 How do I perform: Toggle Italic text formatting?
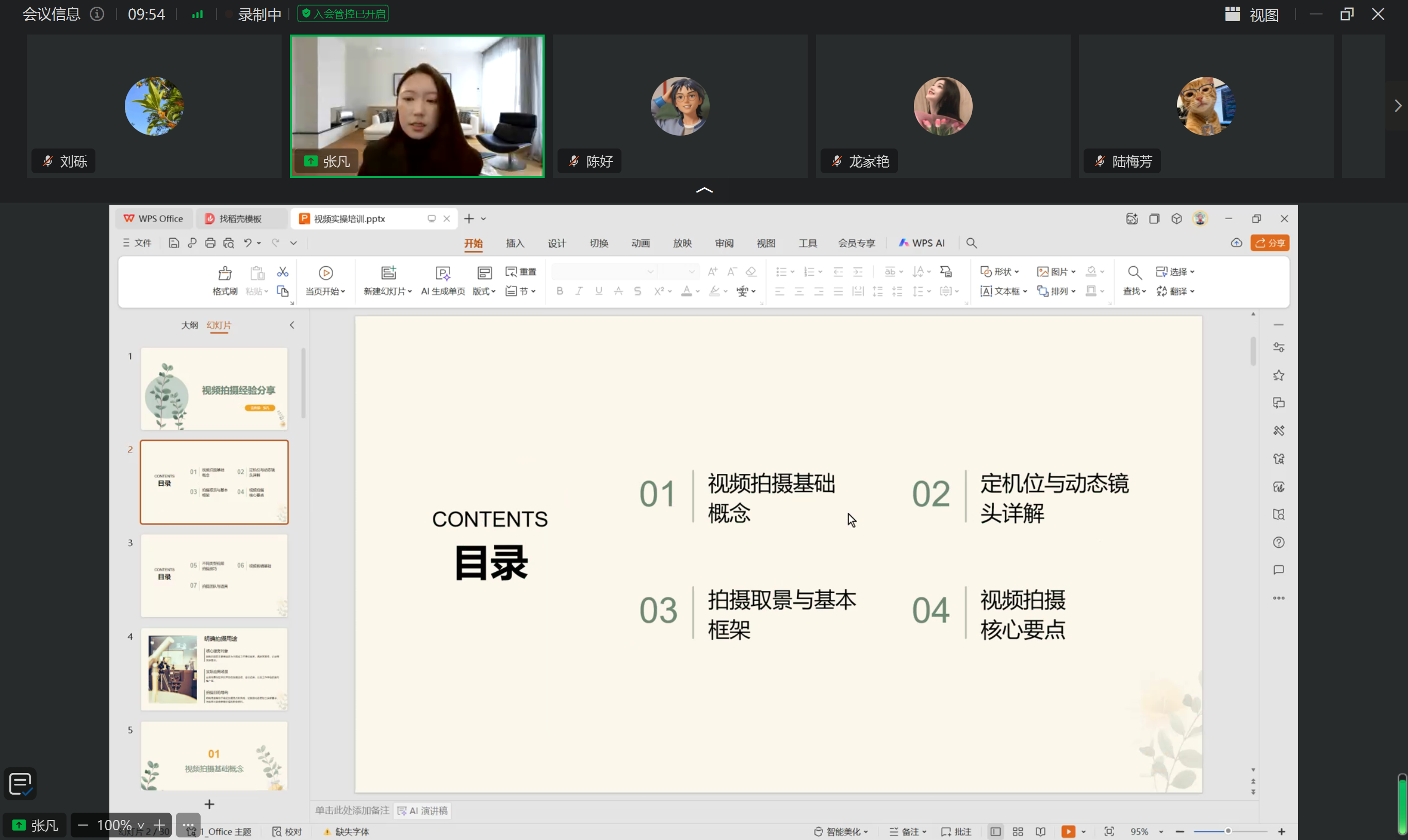click(x=579, y=291)
